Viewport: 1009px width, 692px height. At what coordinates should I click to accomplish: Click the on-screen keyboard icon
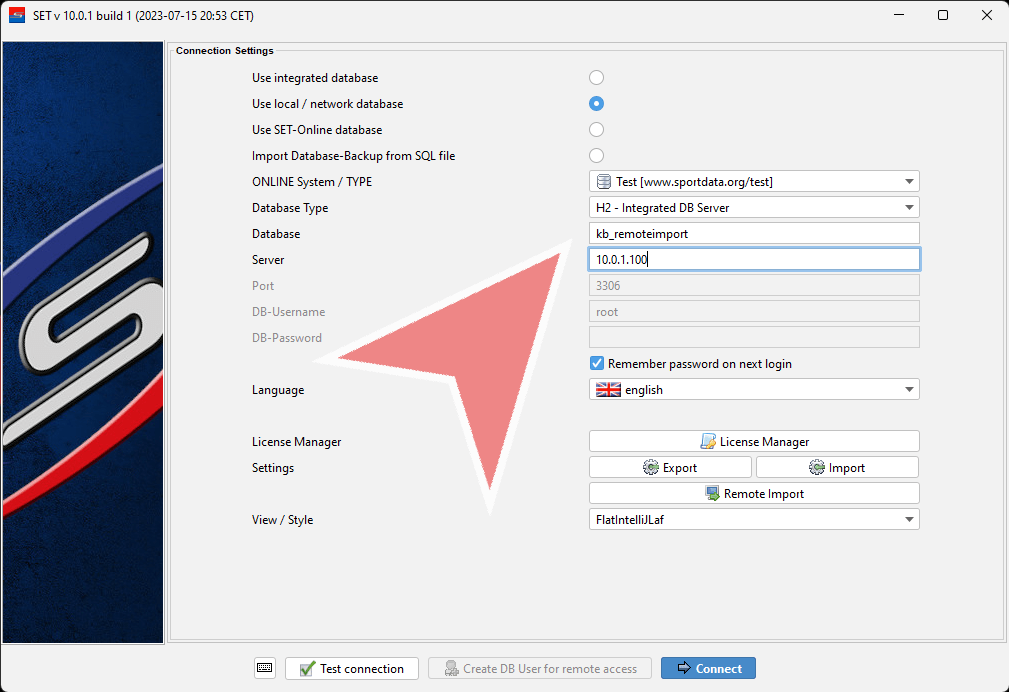point(264,668)
